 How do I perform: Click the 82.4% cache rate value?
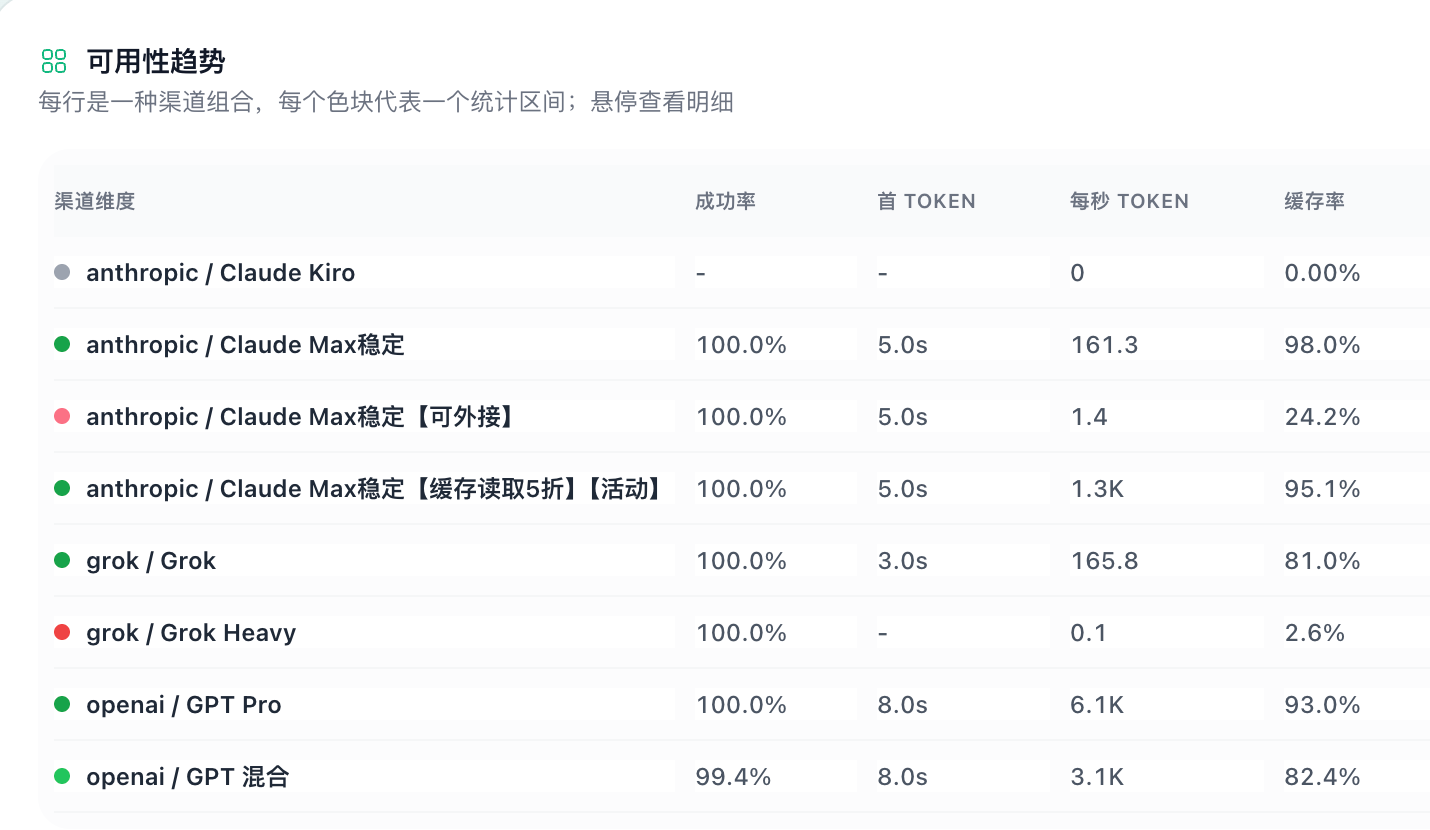pyautogui.click(x=1323, y=777)
